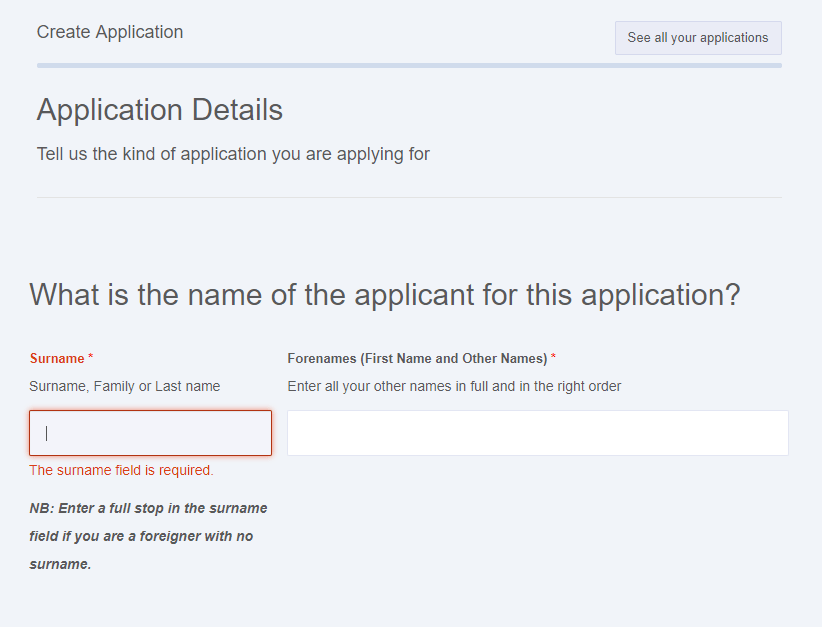
Task: Click 'The surname field is required' error message
Action: [121, 470]
